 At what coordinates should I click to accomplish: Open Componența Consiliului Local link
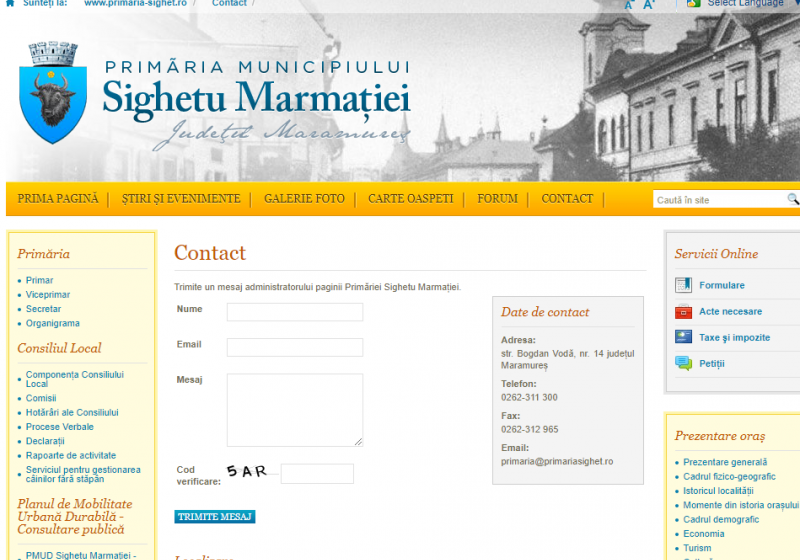(74, 379)
